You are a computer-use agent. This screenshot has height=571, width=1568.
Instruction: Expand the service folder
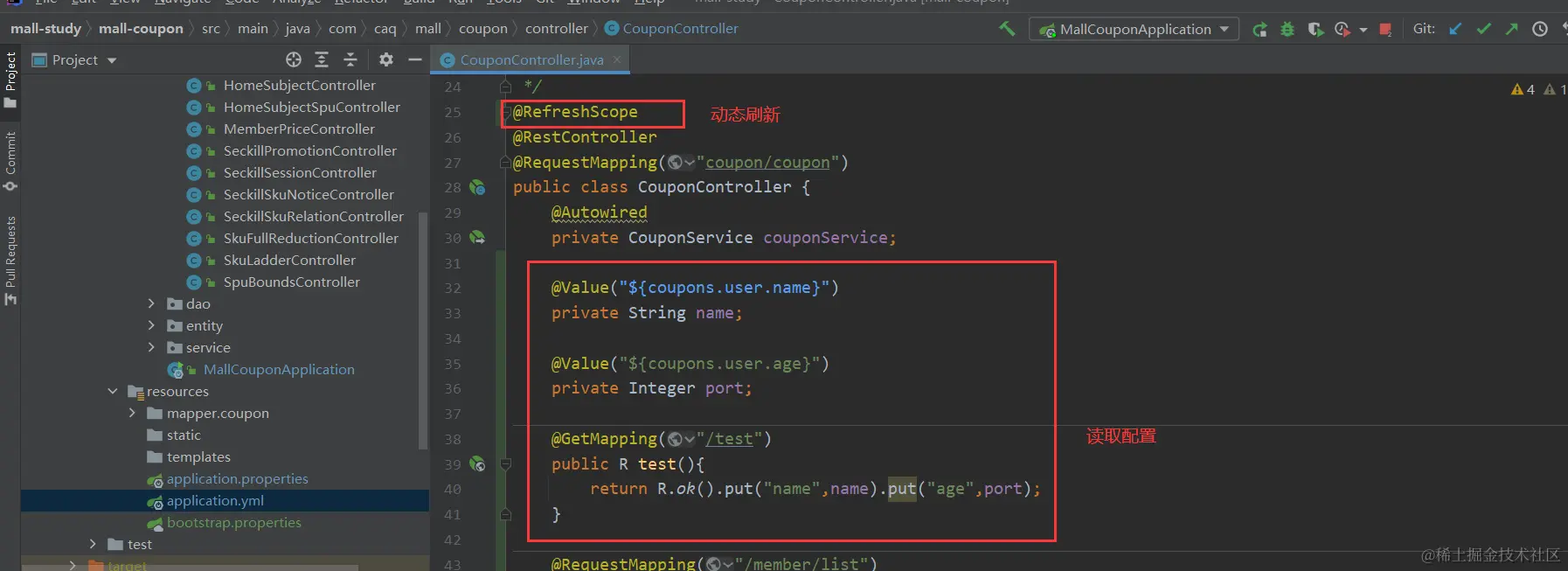tap(151, 347)
